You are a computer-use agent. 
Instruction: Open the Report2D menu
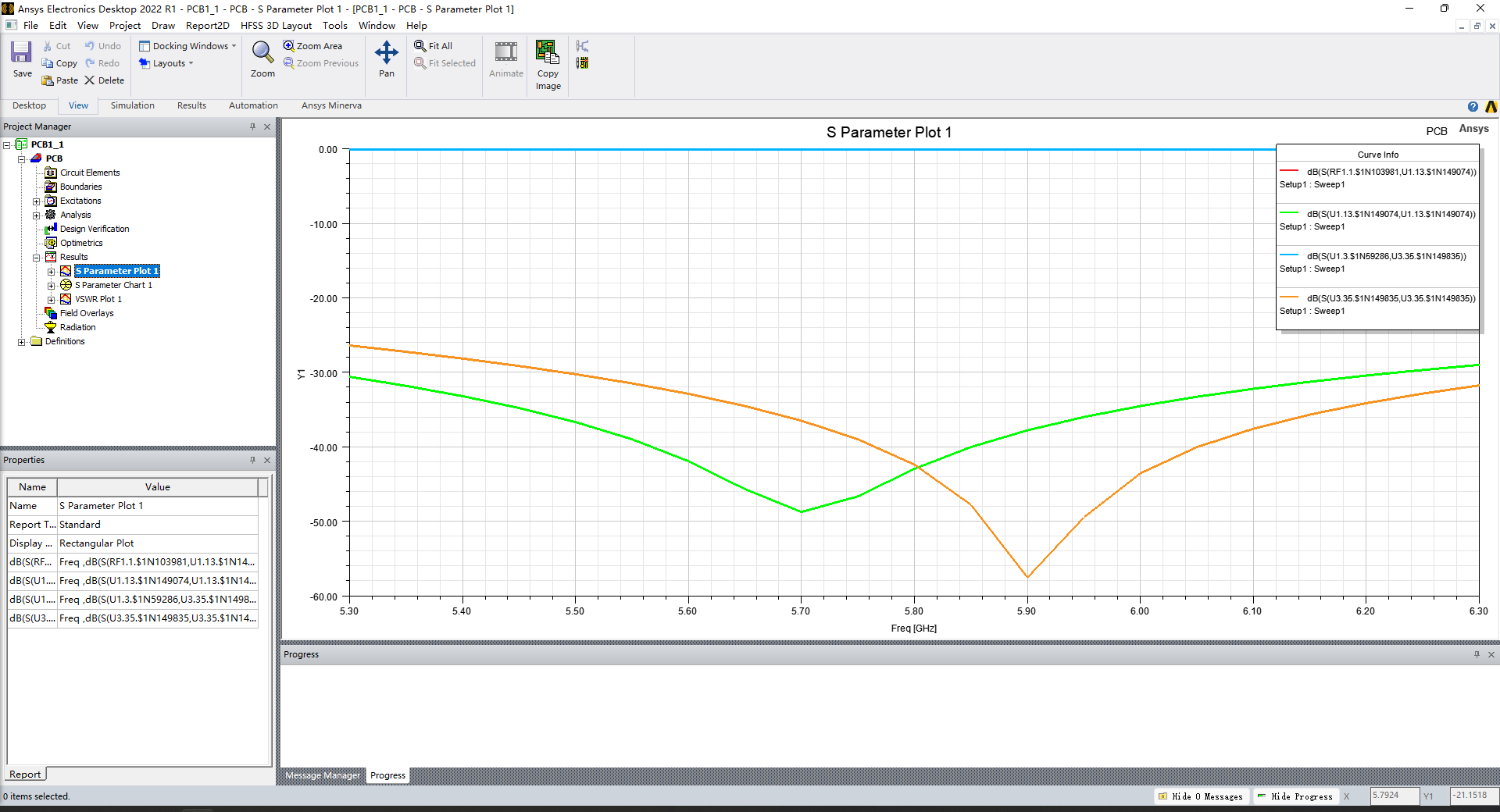(207, 25)
